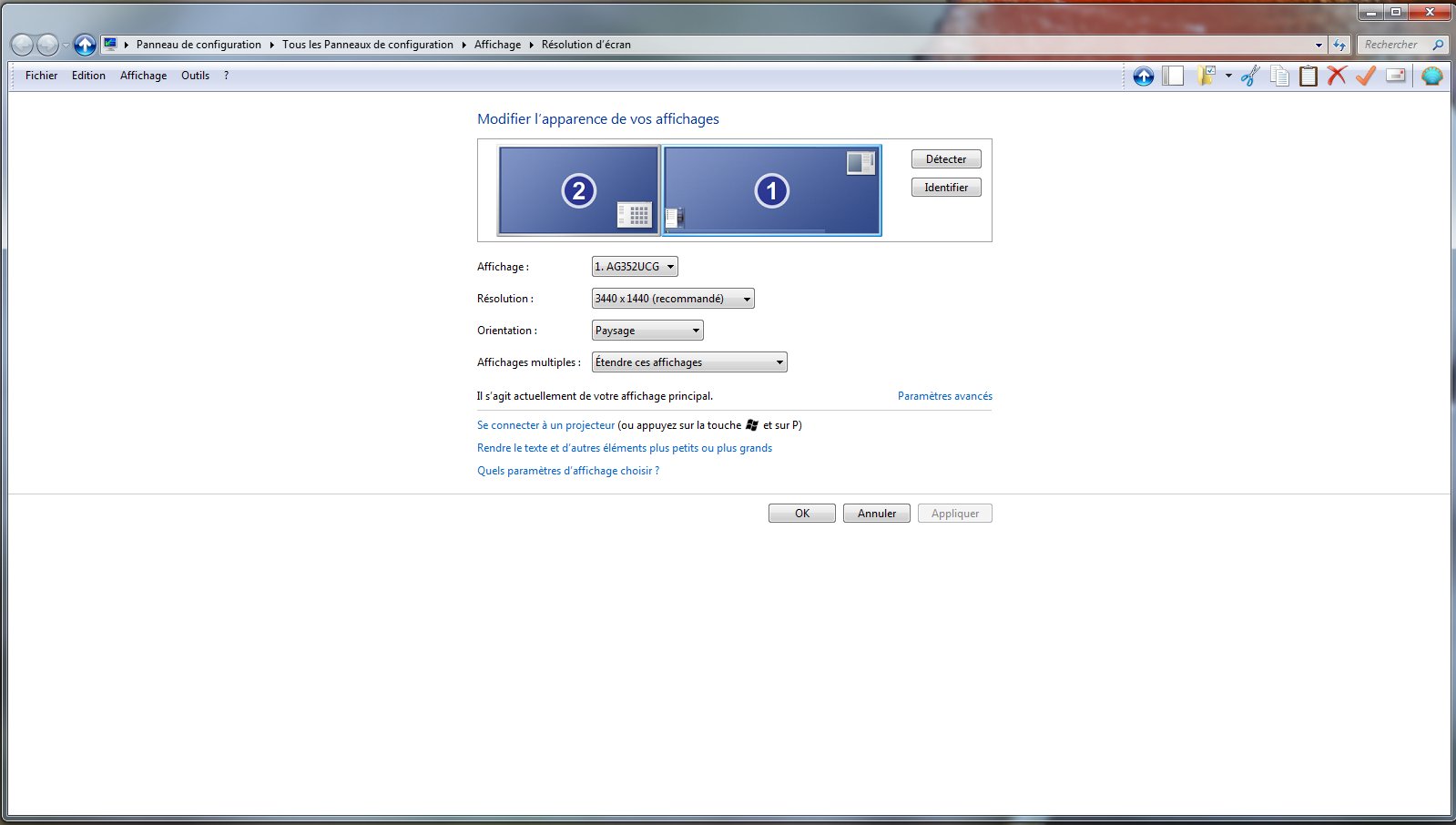Screen dimensions: 1456x825
Task: Open the Edition menu
Action: (x=88, y=76)
